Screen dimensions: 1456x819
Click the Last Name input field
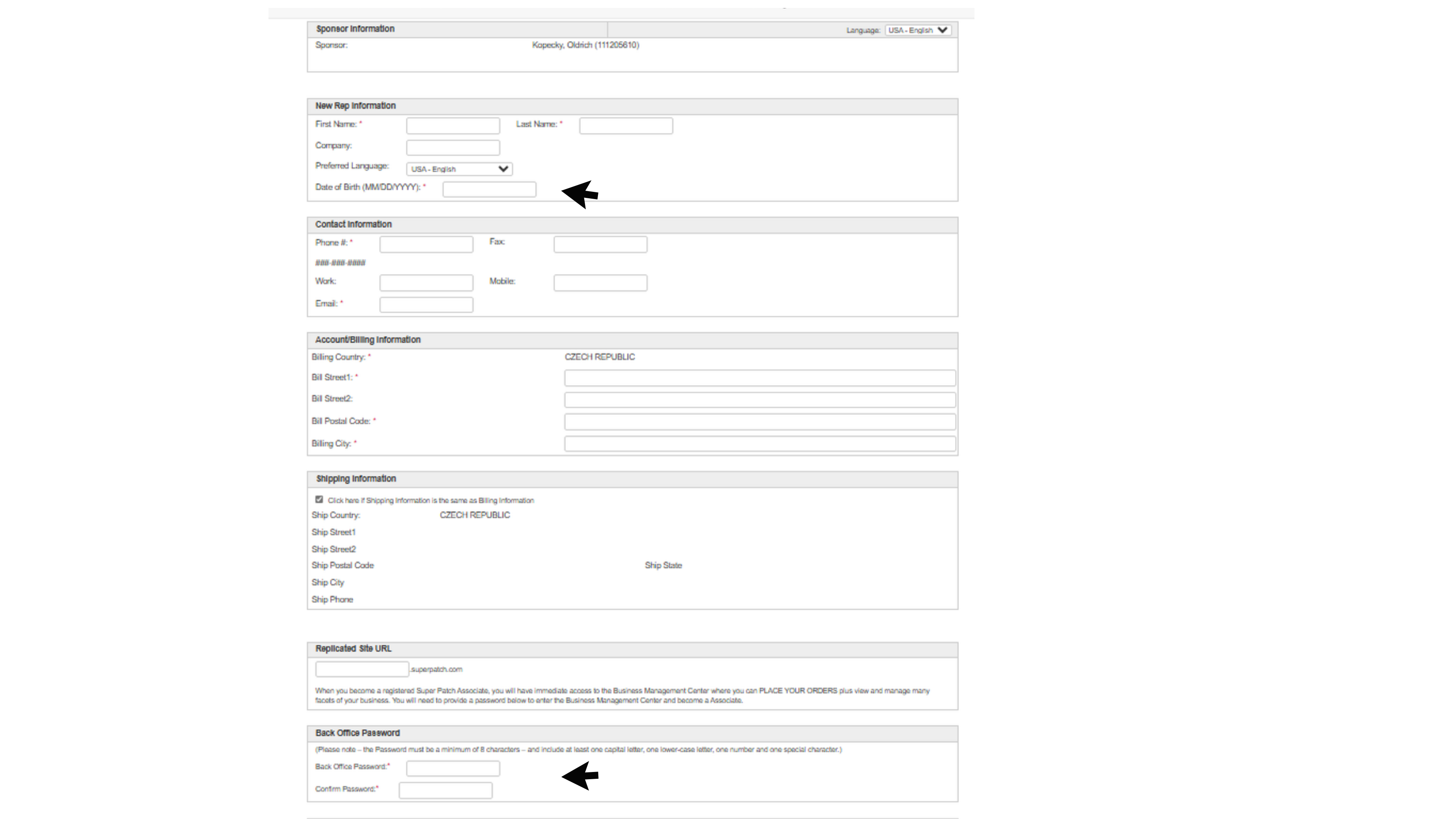[626, 126]
